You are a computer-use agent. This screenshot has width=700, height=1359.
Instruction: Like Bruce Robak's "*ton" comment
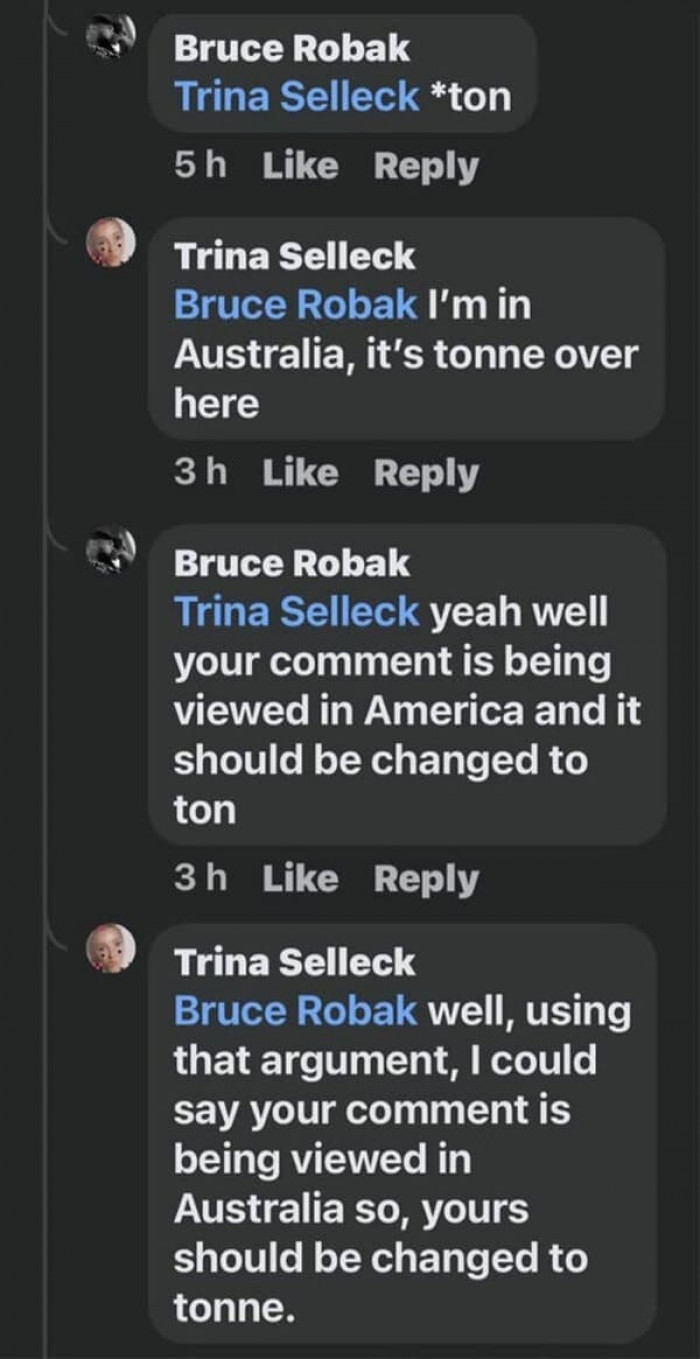(300, 166)
